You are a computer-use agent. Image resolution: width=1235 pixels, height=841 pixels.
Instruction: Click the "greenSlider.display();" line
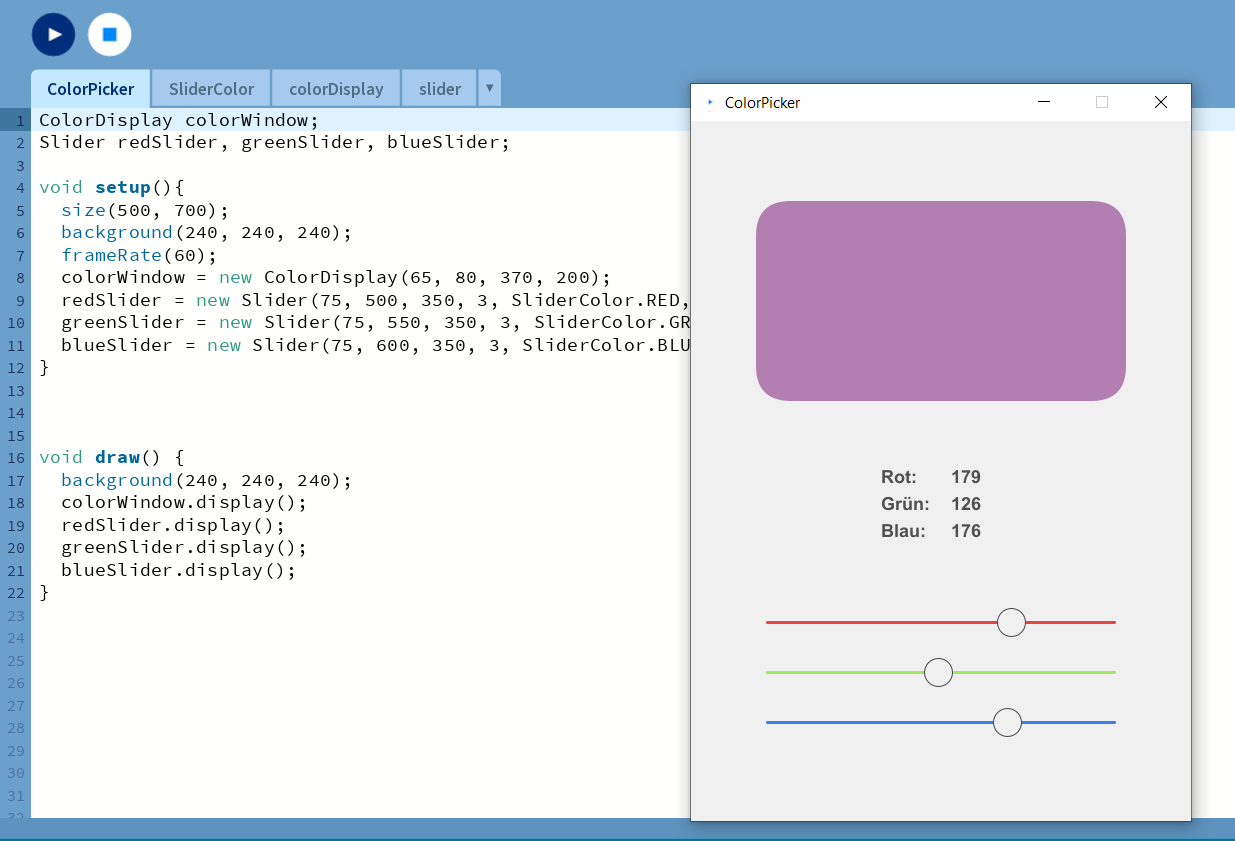(x=184, y=547)
